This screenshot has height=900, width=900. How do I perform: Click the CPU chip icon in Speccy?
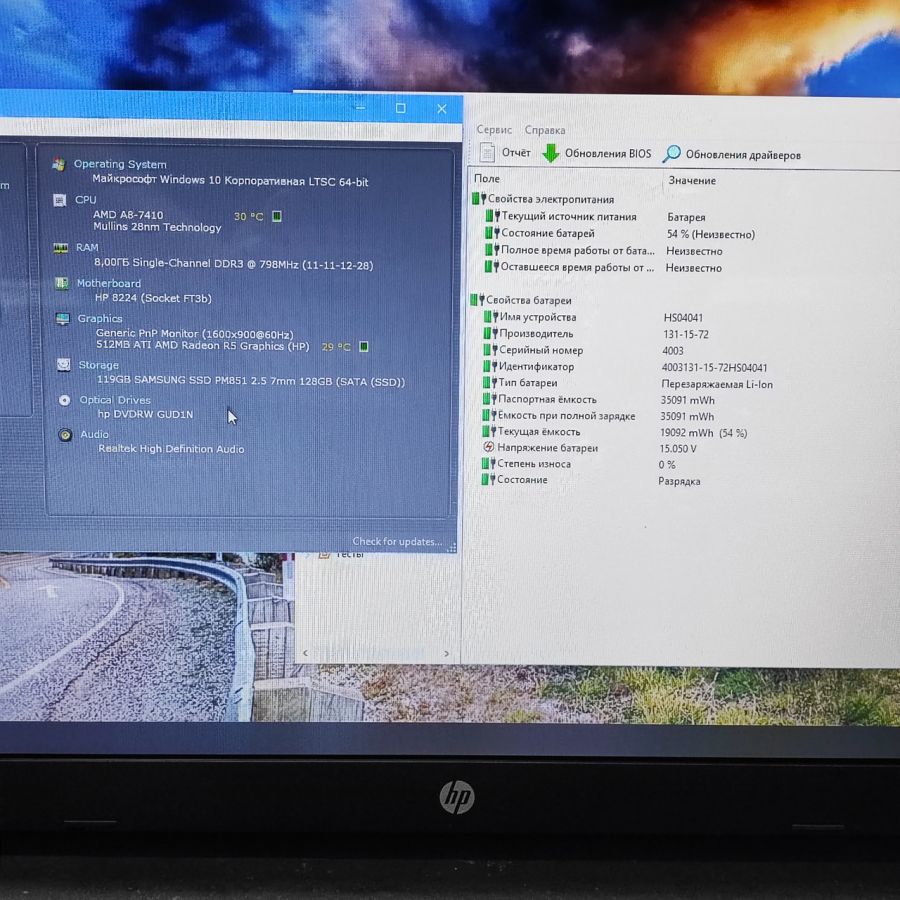(x=59, y=200)
